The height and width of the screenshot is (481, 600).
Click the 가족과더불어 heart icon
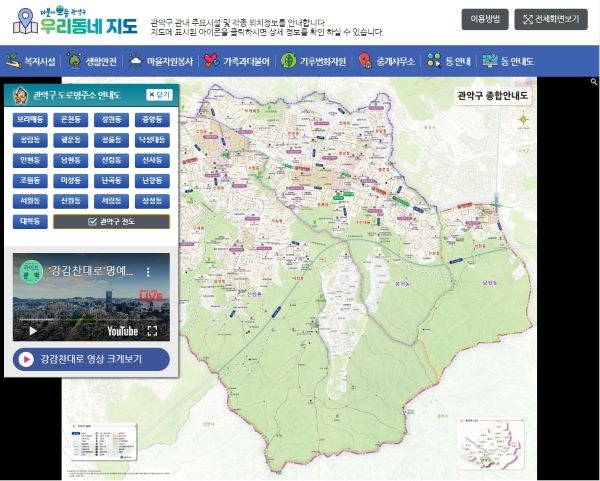[209, 61]
